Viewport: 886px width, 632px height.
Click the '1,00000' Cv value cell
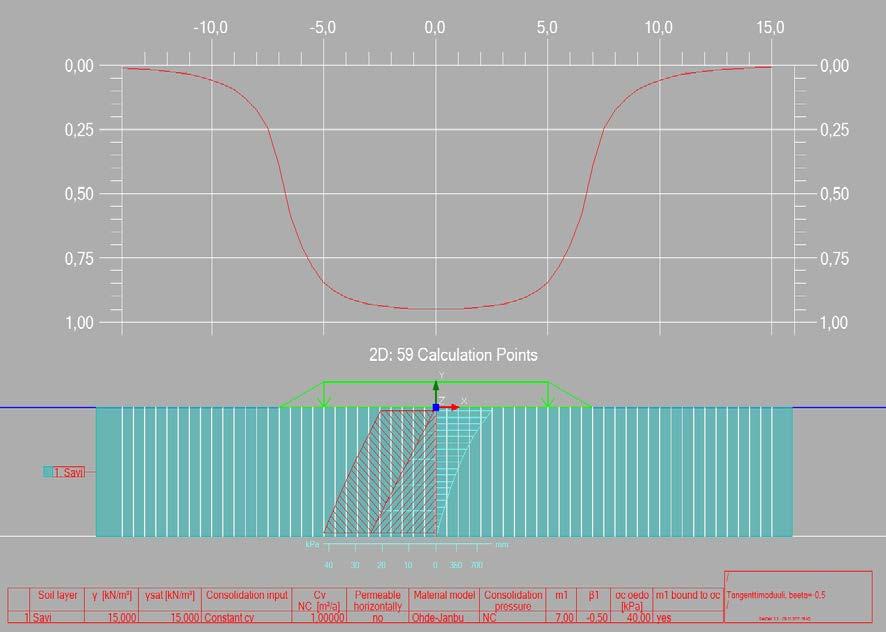click(327, 618)
